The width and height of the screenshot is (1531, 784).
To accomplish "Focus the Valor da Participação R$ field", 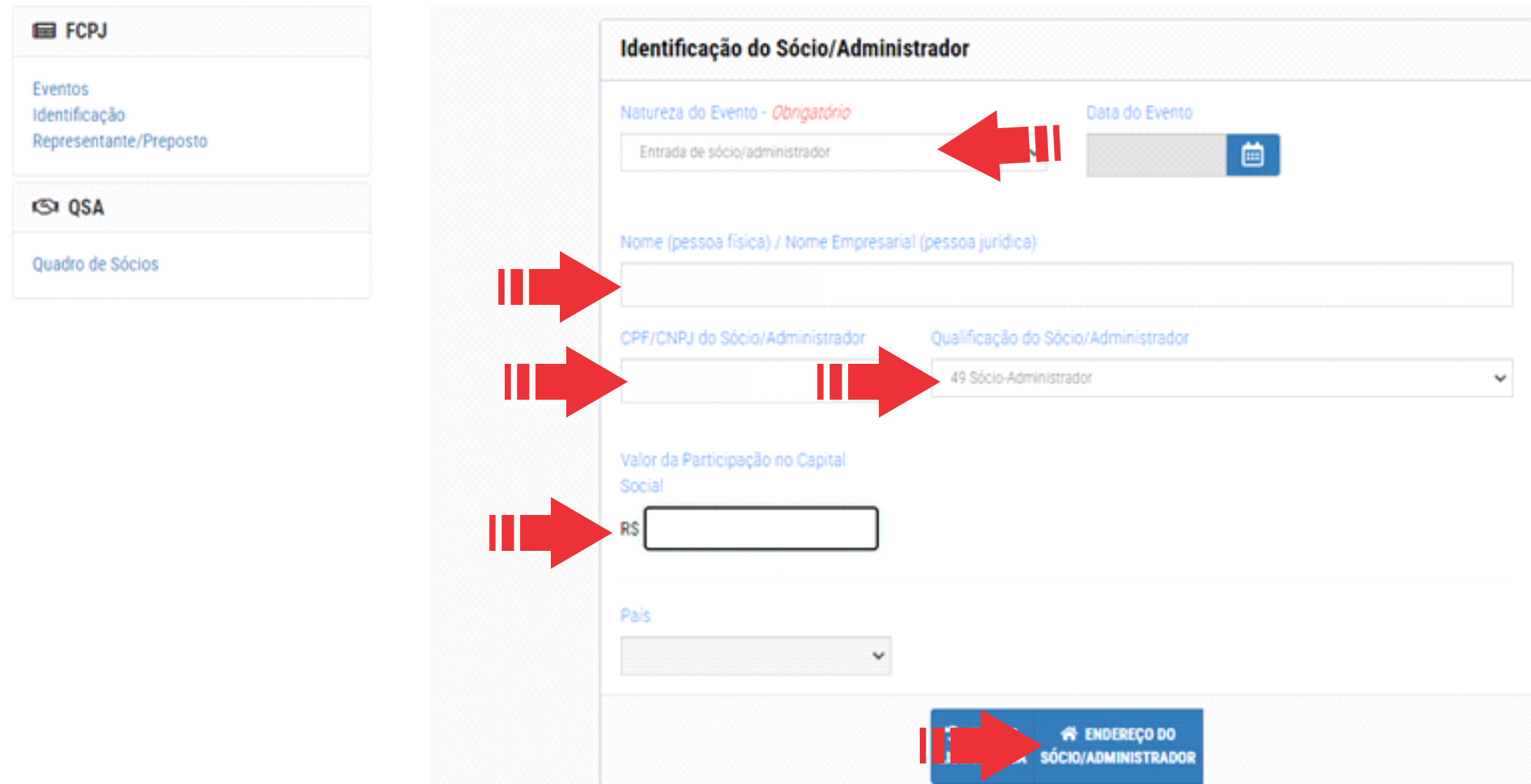I will tap(761, 528).
